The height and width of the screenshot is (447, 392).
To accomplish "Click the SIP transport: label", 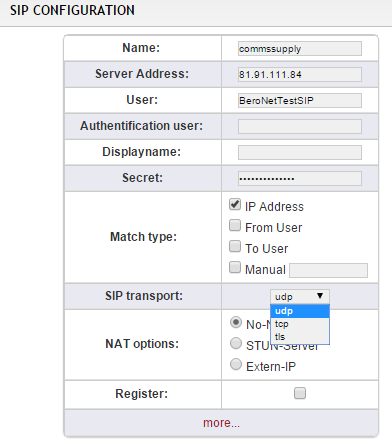I will point(144,296).
